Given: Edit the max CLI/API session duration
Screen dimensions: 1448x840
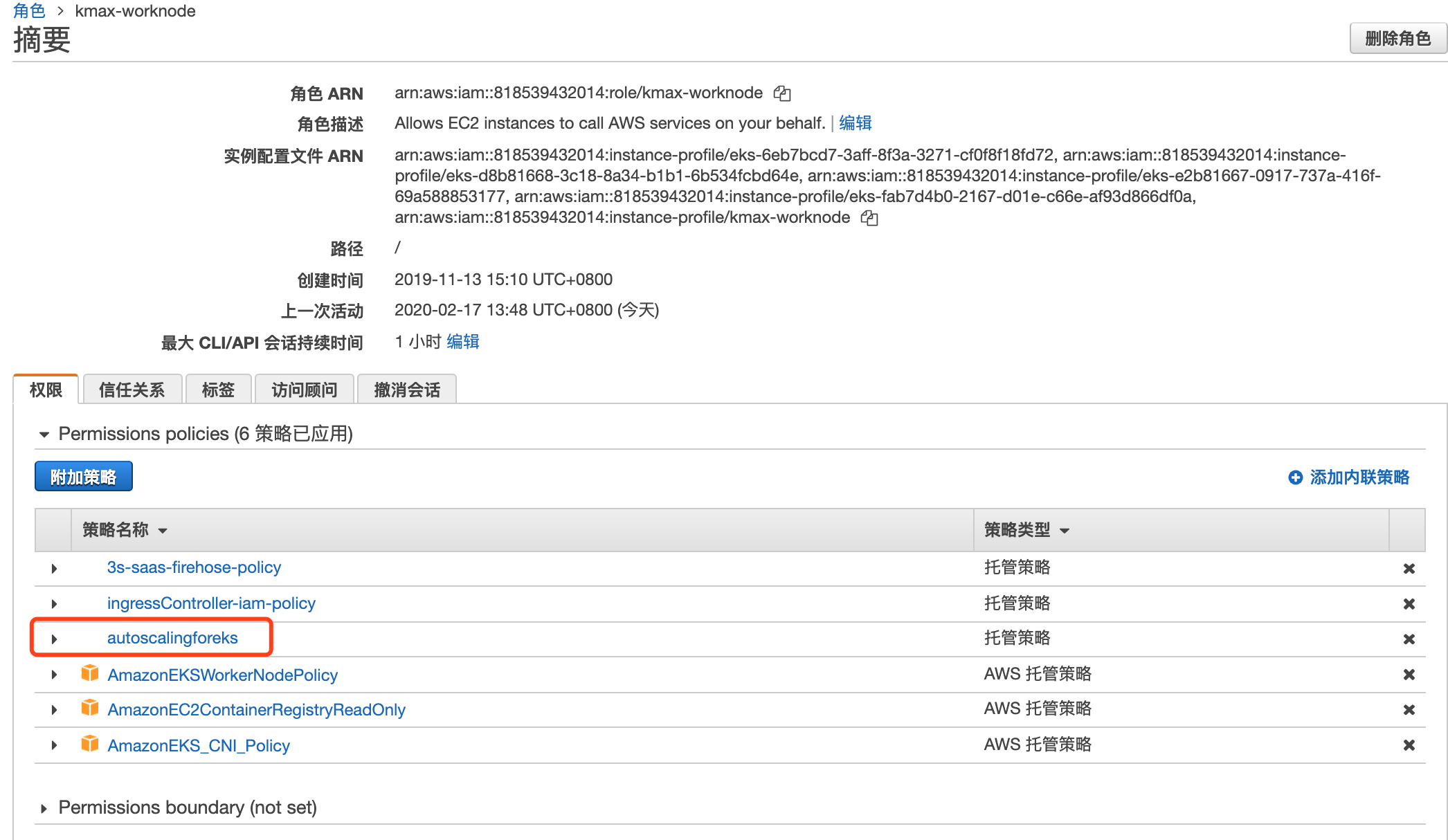Looking at the screenshot, I should click(463, 342).
